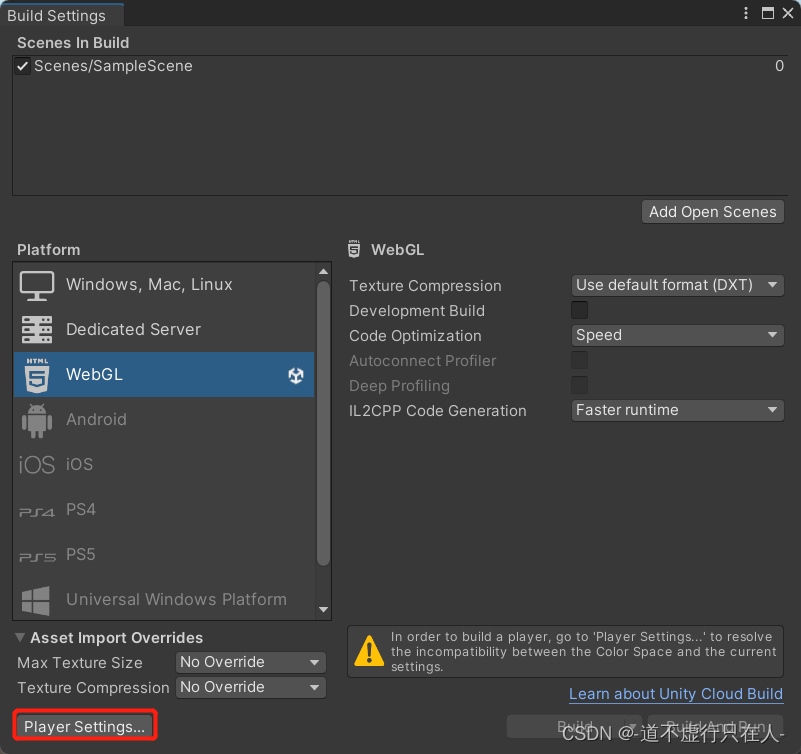The height and width of the screenshot is (754, 801).
Task: Select the PS4 platform
Action: coord(164,510)
